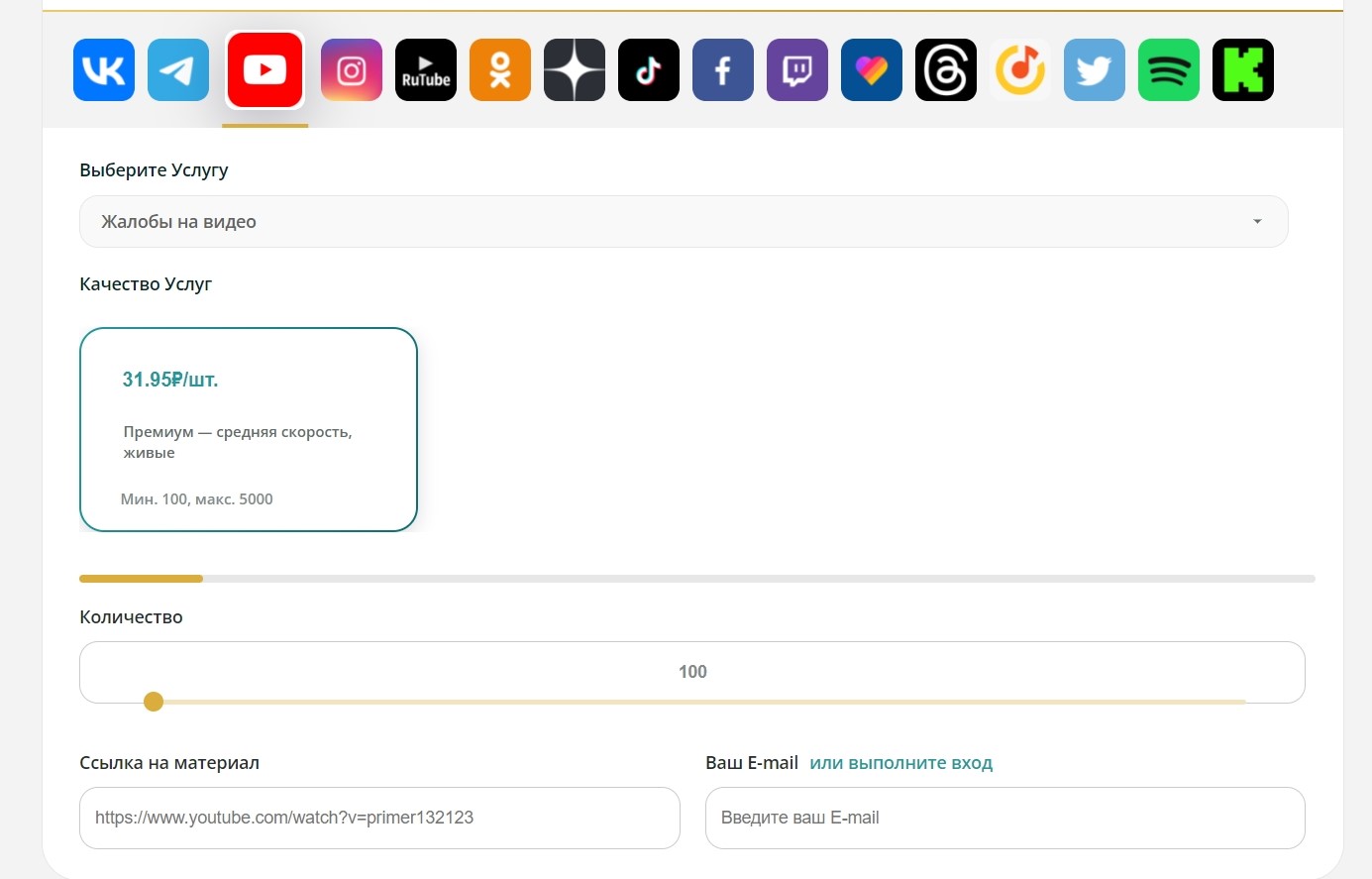Click the quantity field showing 100

pyautogui.click(x=692, y=672)
